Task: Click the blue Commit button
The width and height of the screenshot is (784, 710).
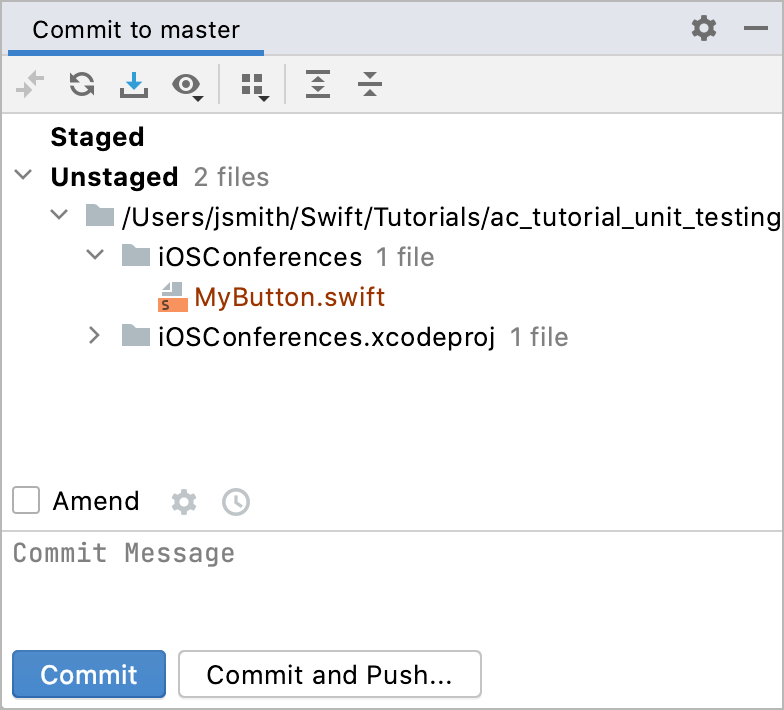Action: pyautogui.click(x=89, y=674)
